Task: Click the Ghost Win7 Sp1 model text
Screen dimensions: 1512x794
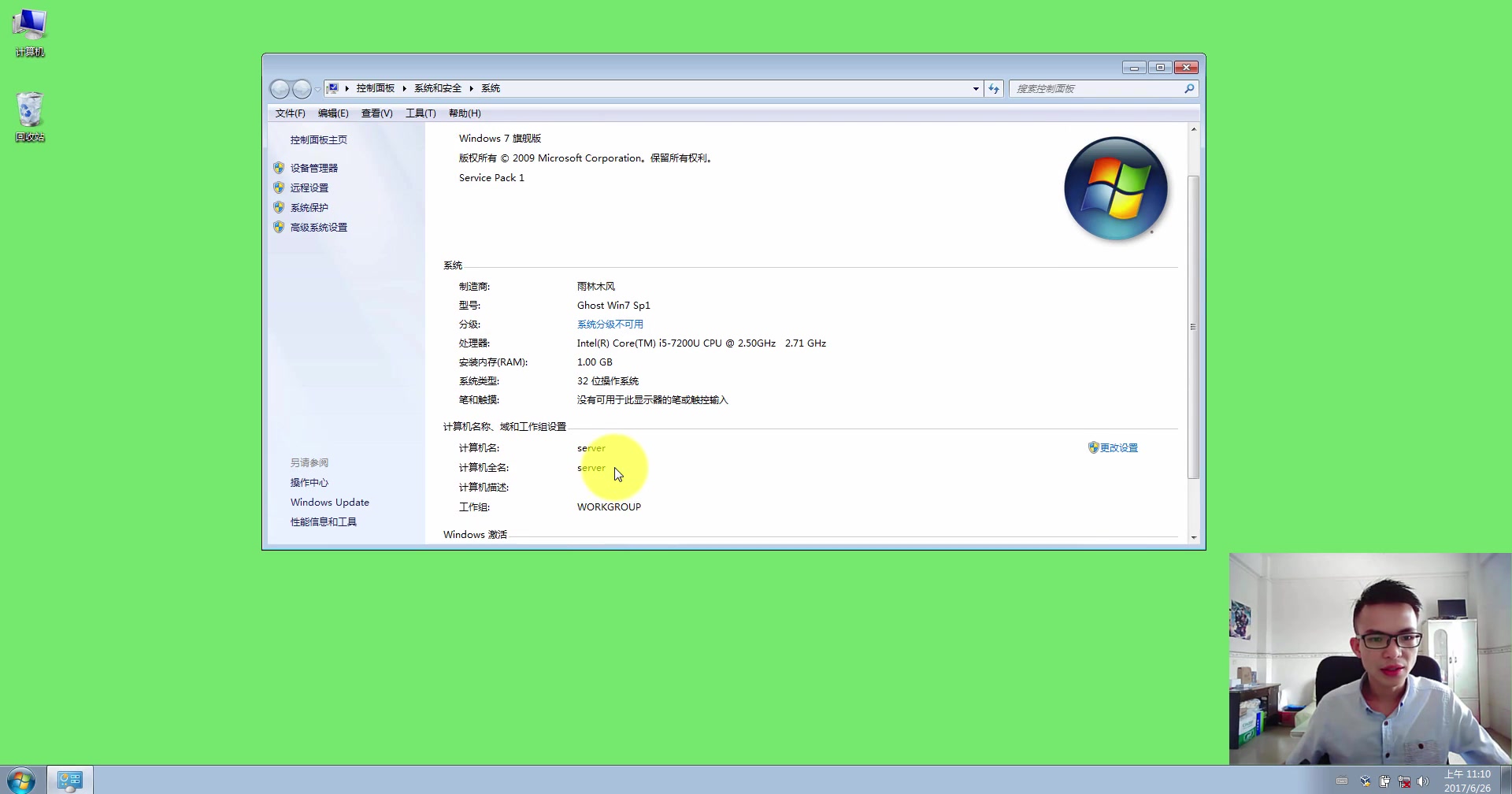Action: (x=613, y=305)
